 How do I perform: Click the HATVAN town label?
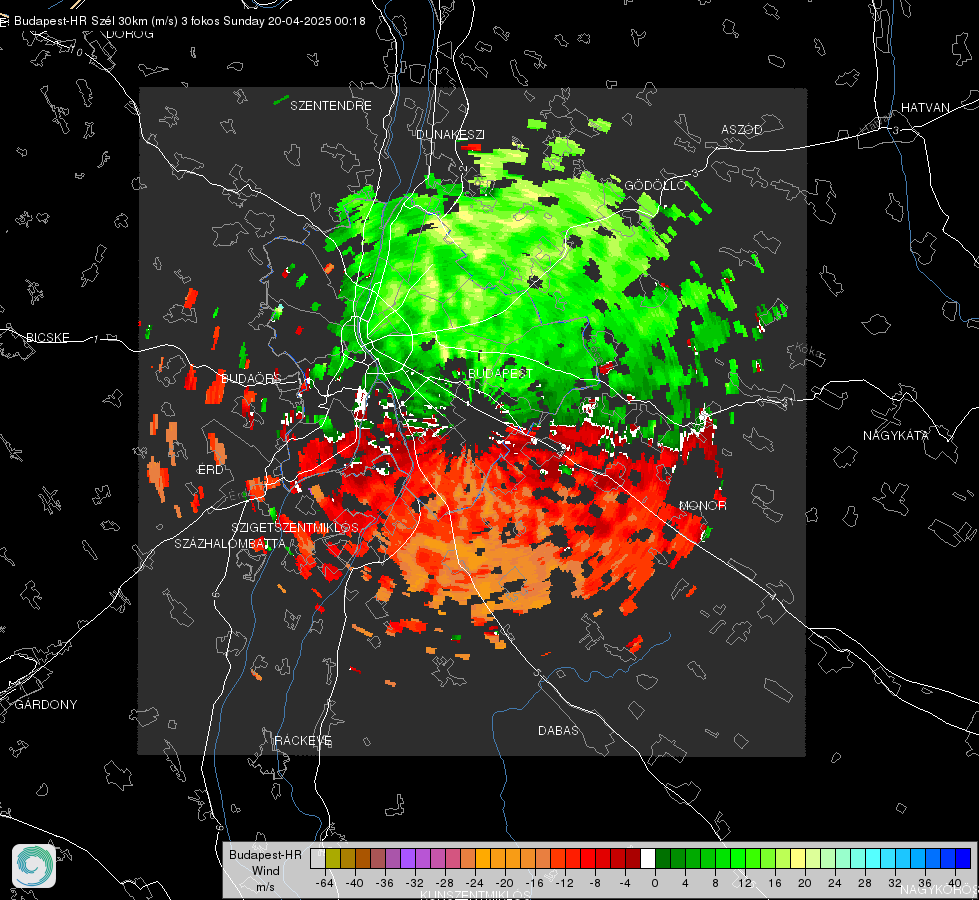tap(925, 107)
